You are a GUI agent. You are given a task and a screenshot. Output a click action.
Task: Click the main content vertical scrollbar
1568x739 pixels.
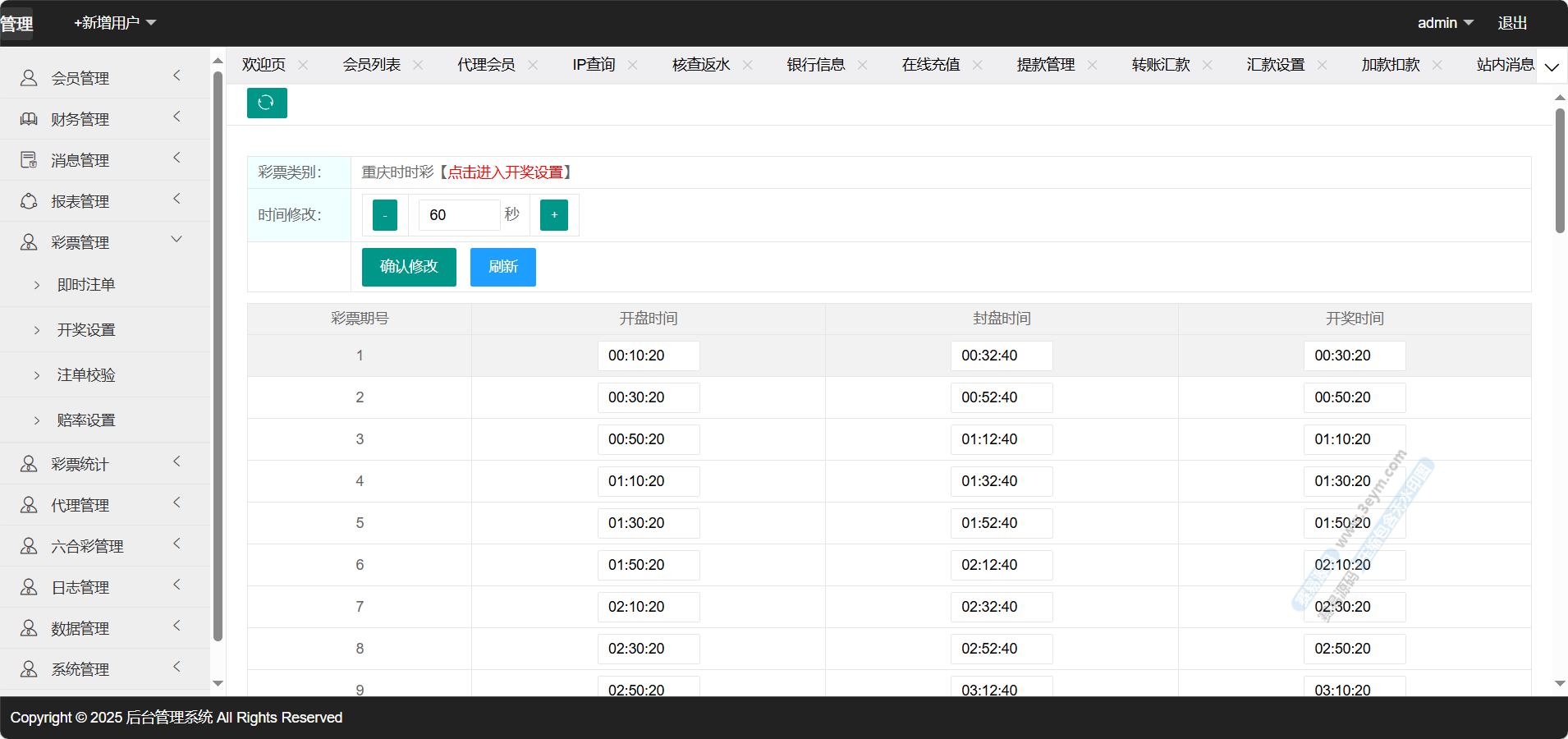pyautogui.click(x=1560, y=171)
